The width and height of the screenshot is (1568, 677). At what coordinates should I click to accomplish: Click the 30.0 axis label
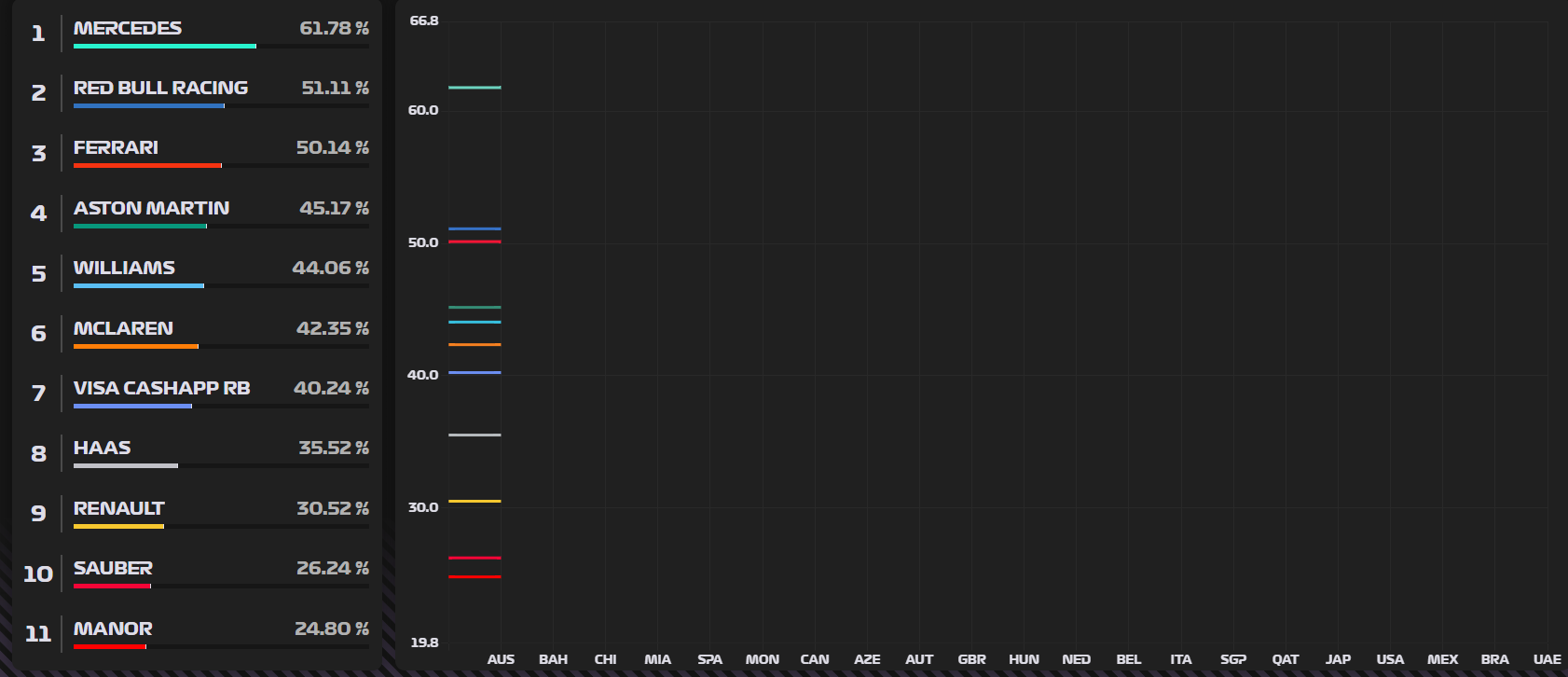(422, 507)
